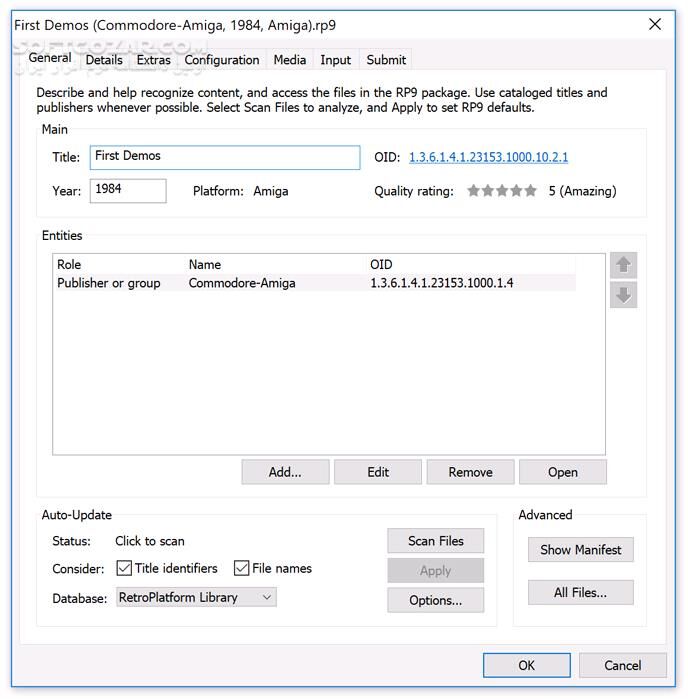Click the Show Manifest button

580,549
